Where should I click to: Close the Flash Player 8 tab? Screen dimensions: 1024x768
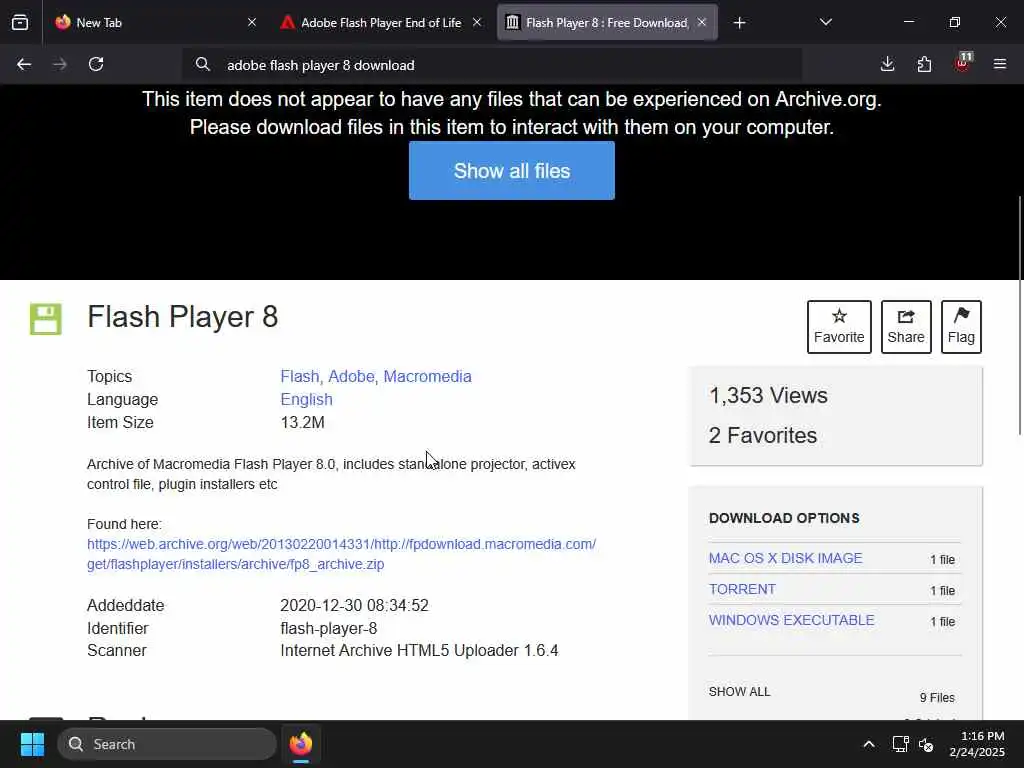click(x=701, y=22)
